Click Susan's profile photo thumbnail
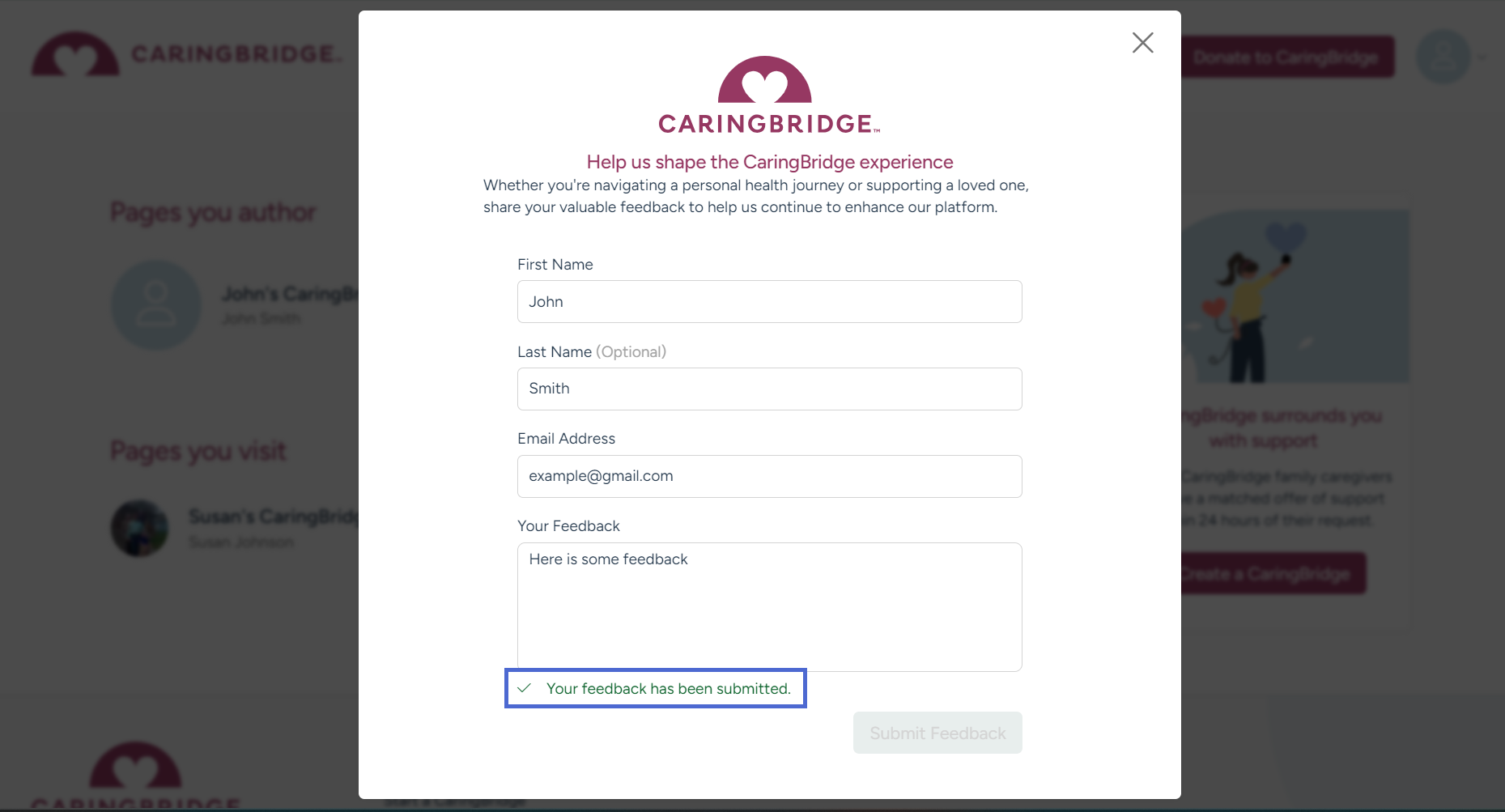Screen dimensions: 1505x812 (x=139, y=529)
